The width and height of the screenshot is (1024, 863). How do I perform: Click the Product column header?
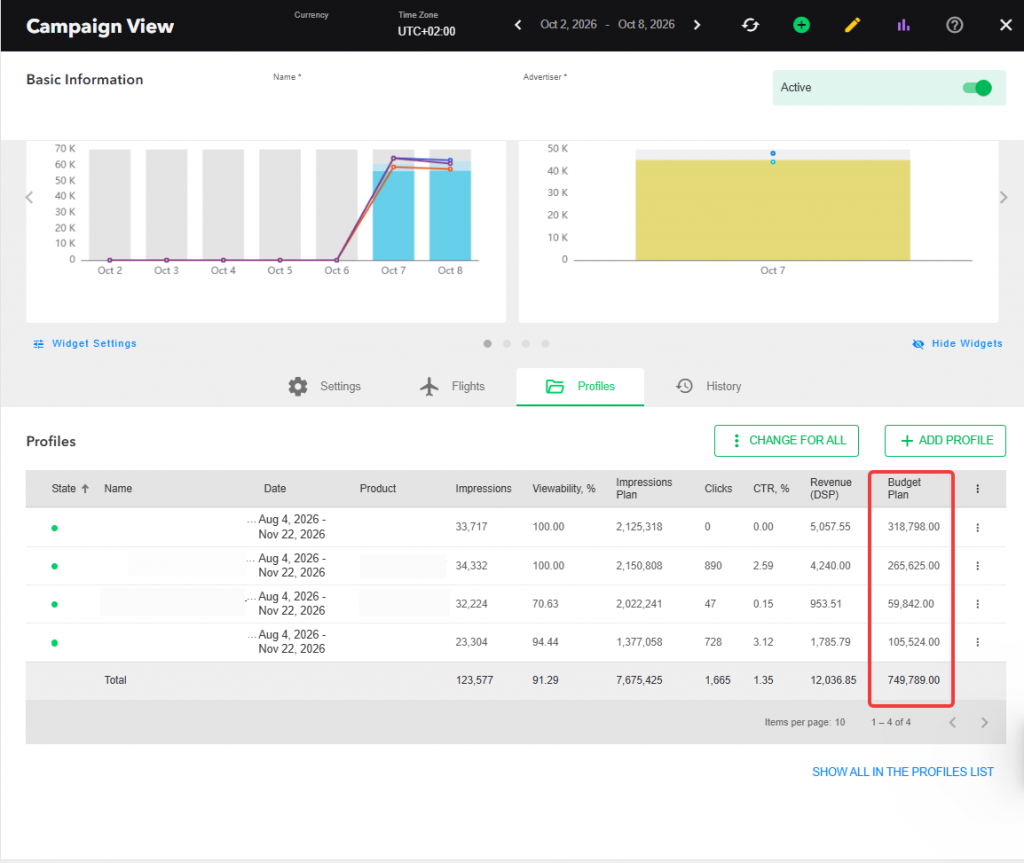[x=378, y=489]
